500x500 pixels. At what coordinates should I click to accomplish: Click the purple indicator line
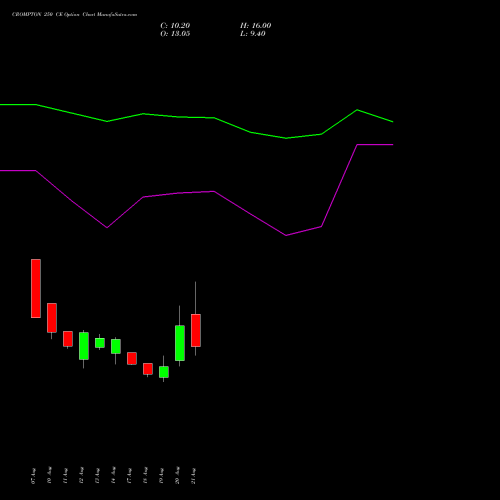197,192
